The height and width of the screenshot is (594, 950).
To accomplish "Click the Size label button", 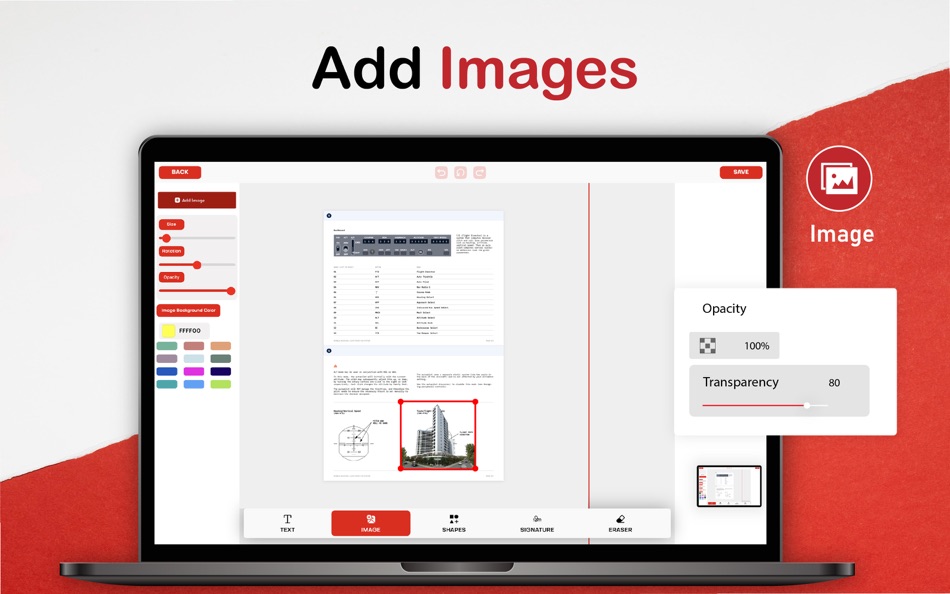I will click(x=171, y=224).
